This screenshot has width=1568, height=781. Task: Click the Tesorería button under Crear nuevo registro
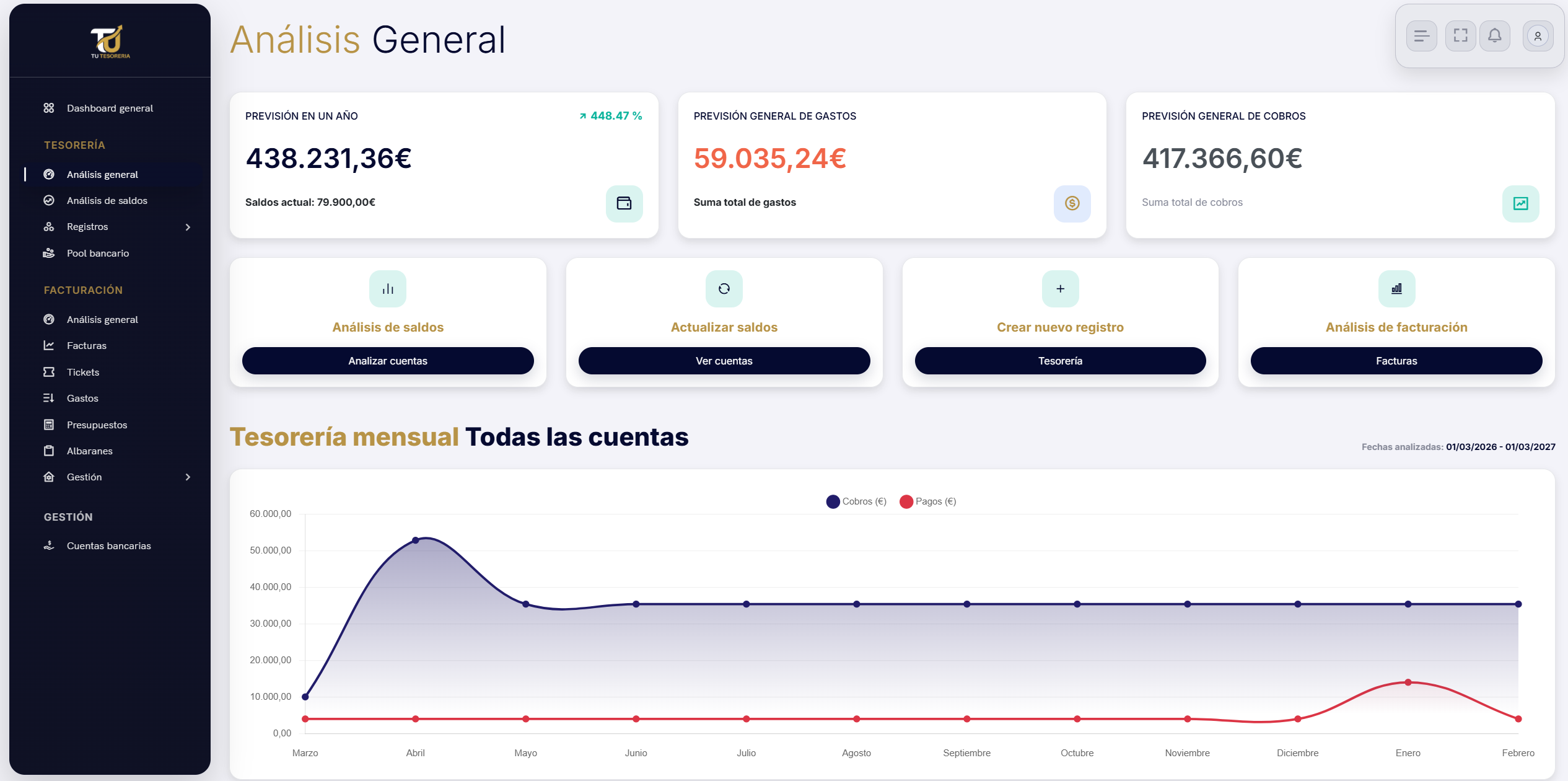1061,361
